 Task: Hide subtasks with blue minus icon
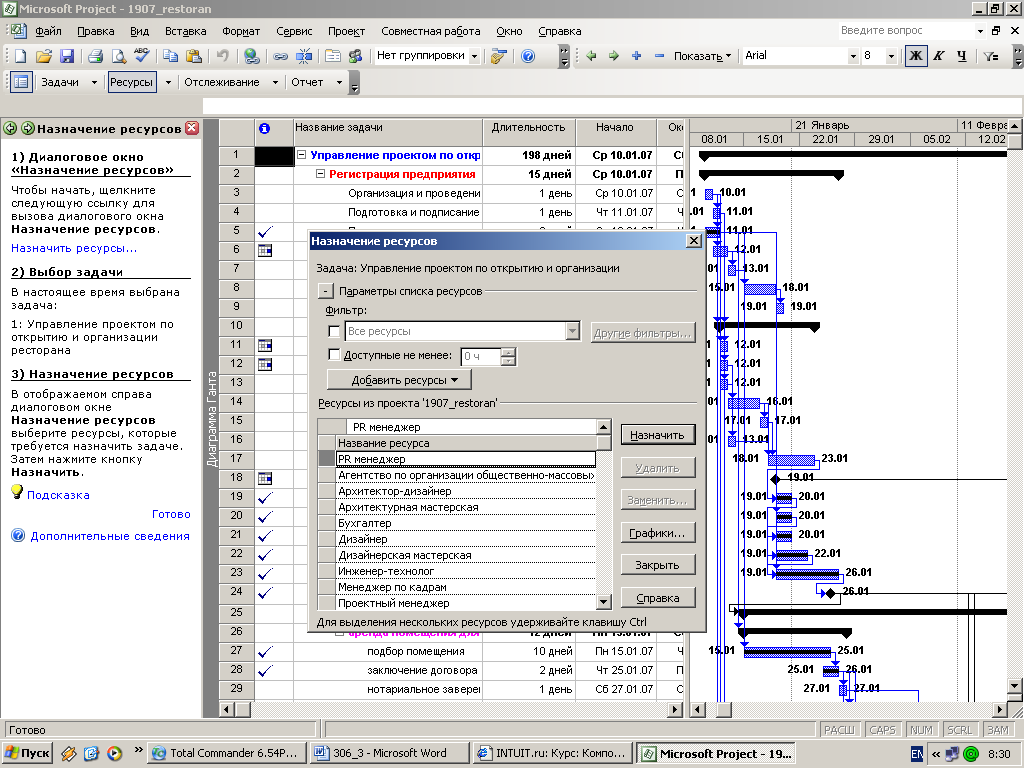point(660,56)
